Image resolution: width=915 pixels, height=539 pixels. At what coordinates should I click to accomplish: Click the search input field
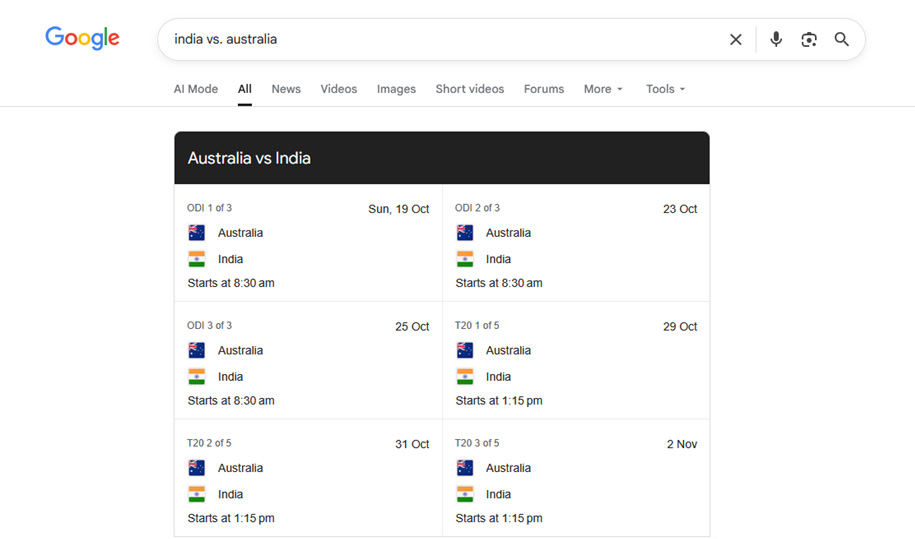click(440, 39)
